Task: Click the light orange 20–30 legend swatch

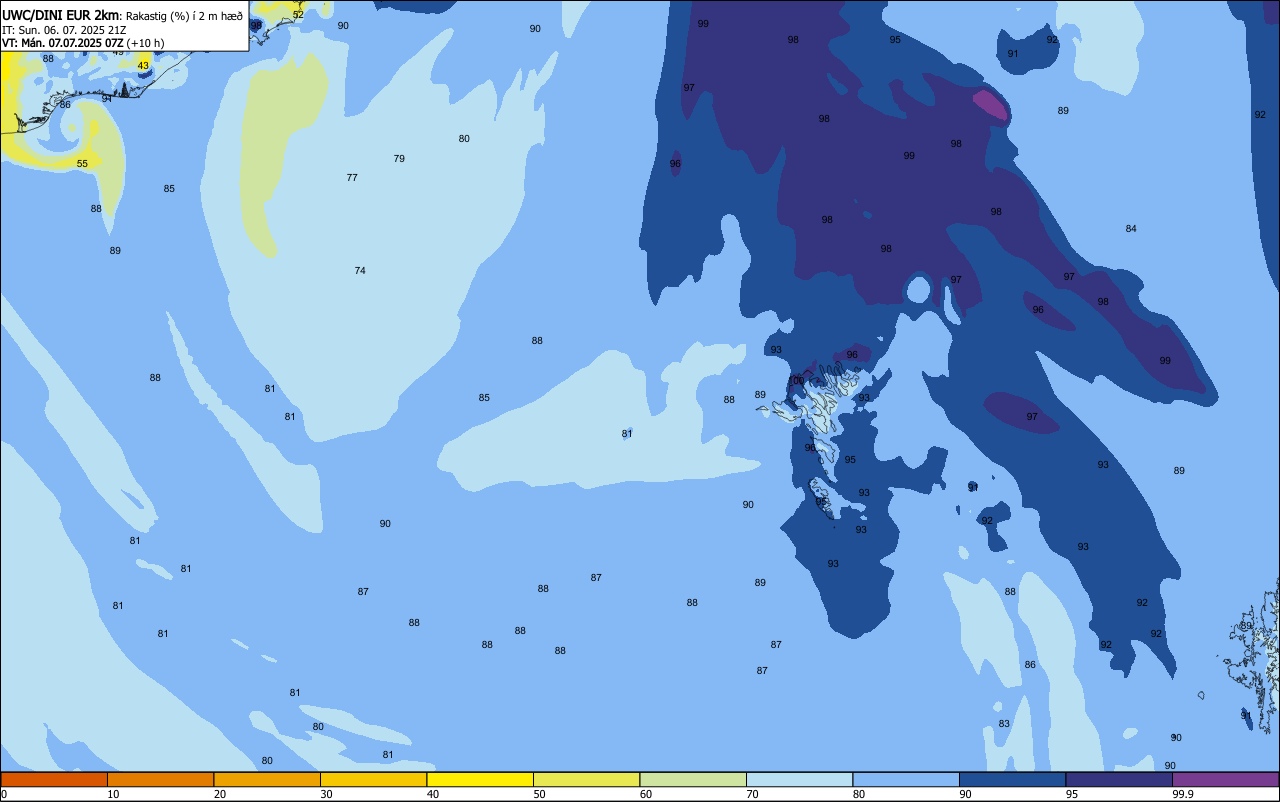Action: (x=267, y=779)
